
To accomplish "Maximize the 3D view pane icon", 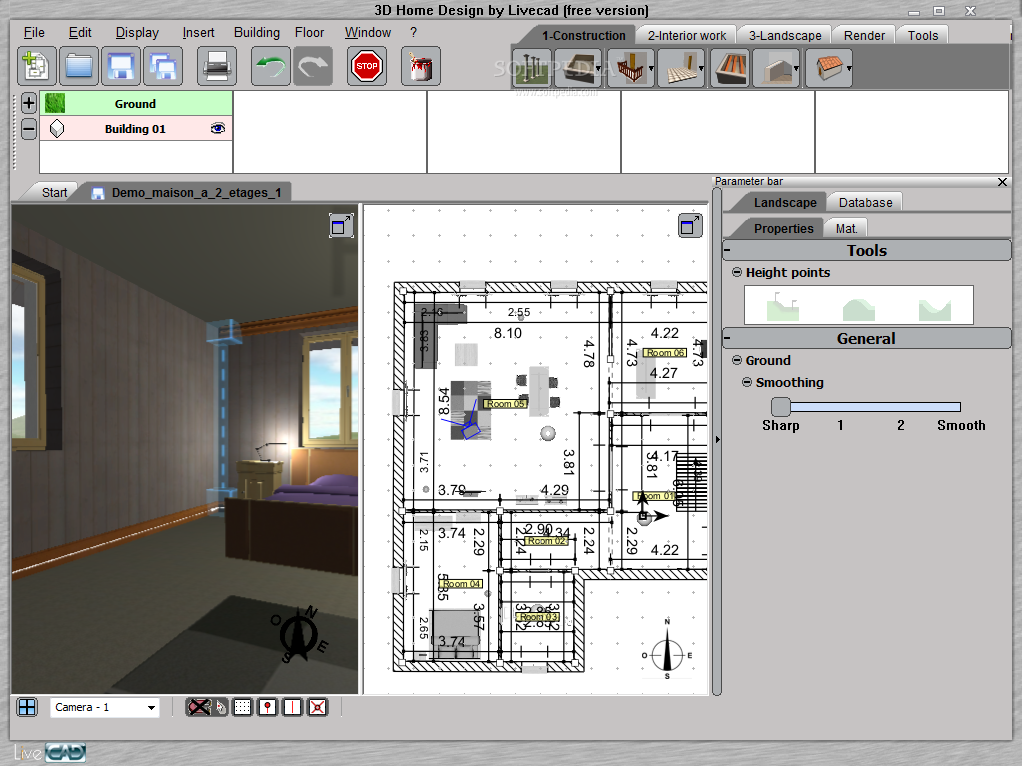I will (341, 226).
